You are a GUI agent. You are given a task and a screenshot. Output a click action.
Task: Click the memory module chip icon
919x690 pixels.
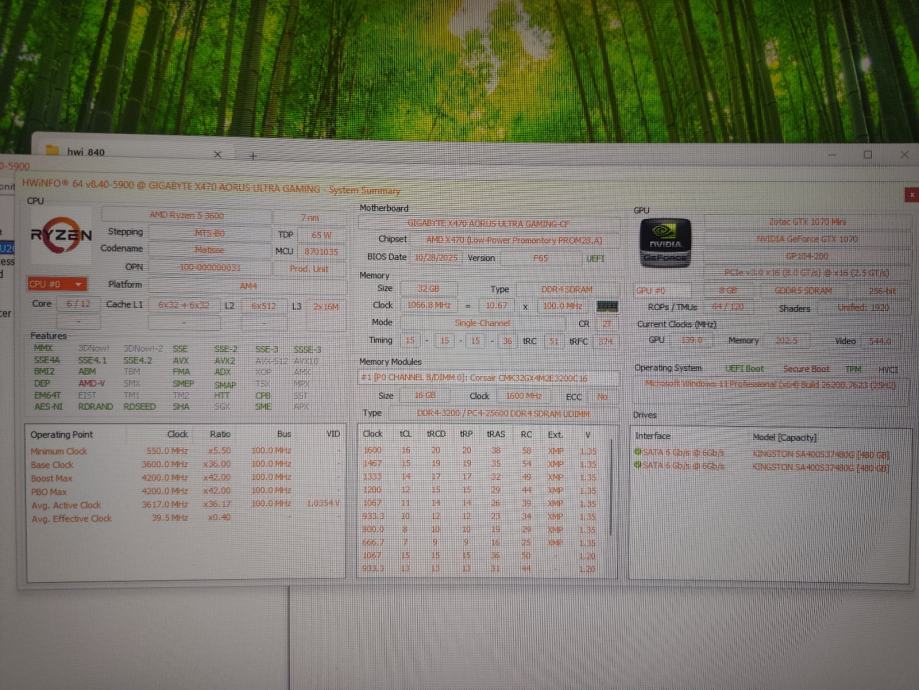point(607,307)
